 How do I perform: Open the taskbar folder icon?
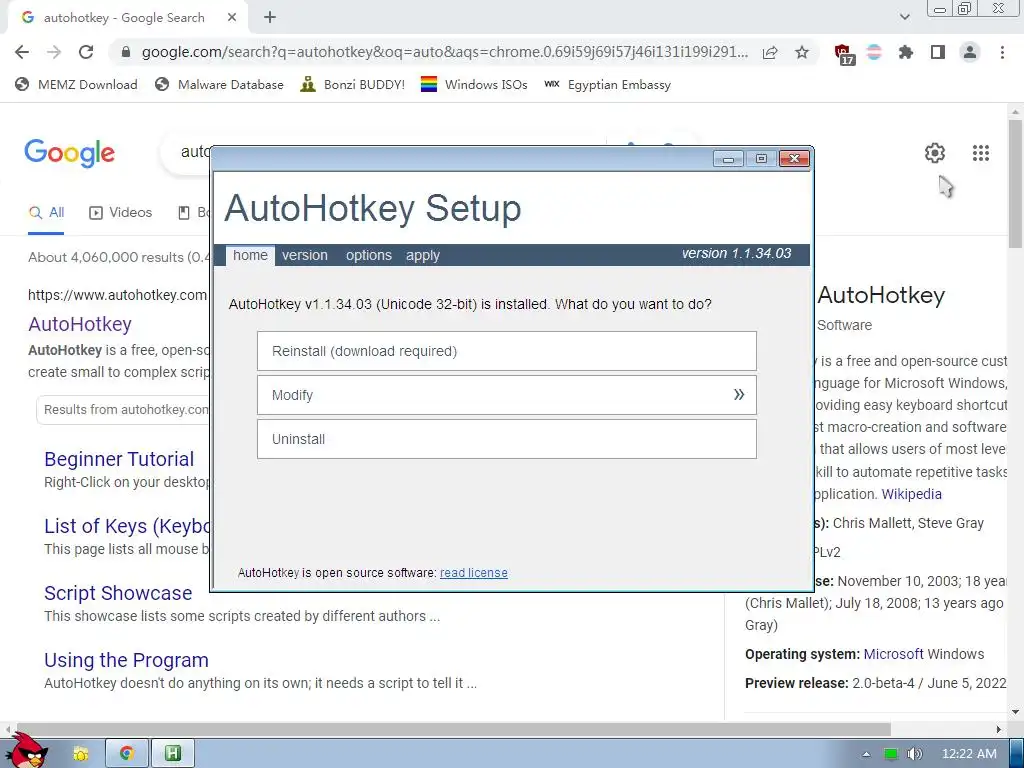click(x=81, y=754)
